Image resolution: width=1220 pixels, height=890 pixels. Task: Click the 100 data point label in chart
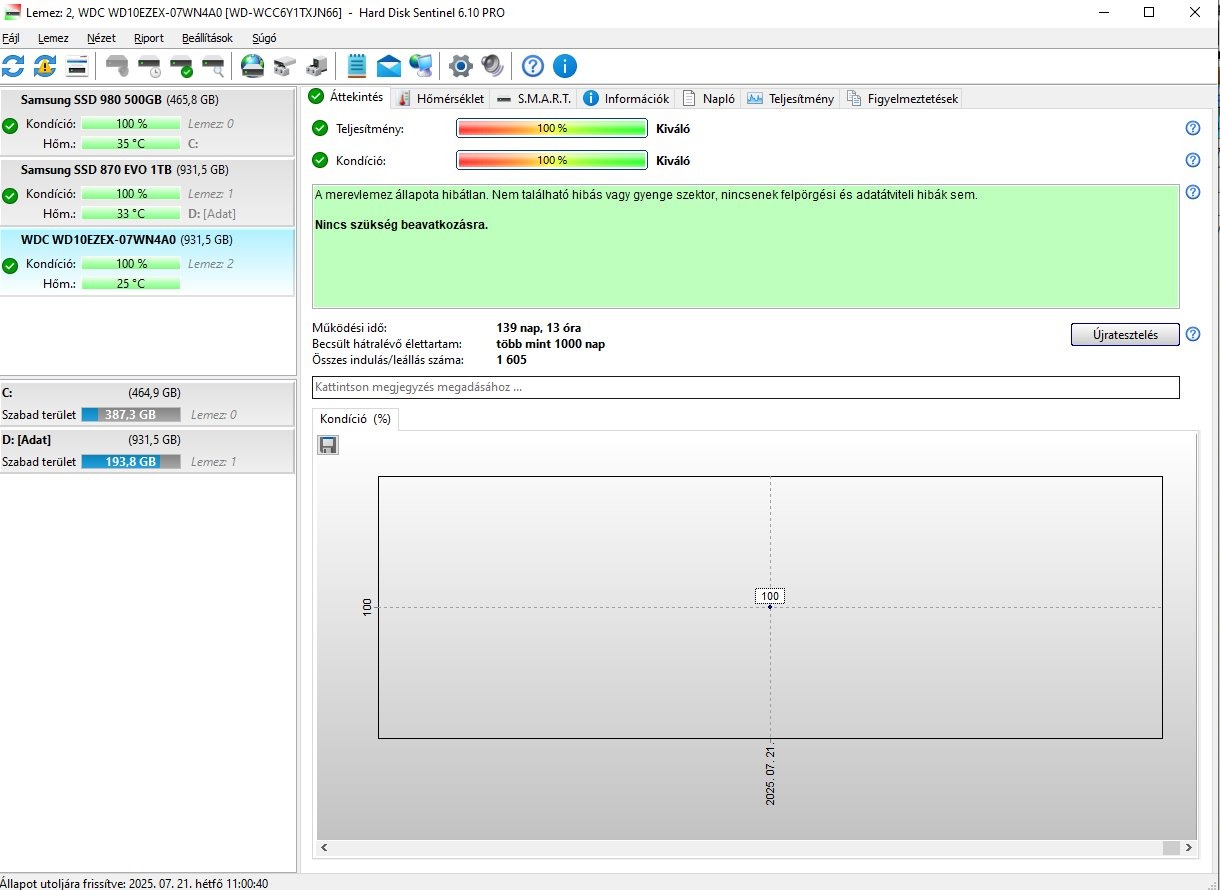[x=770, y=596]
